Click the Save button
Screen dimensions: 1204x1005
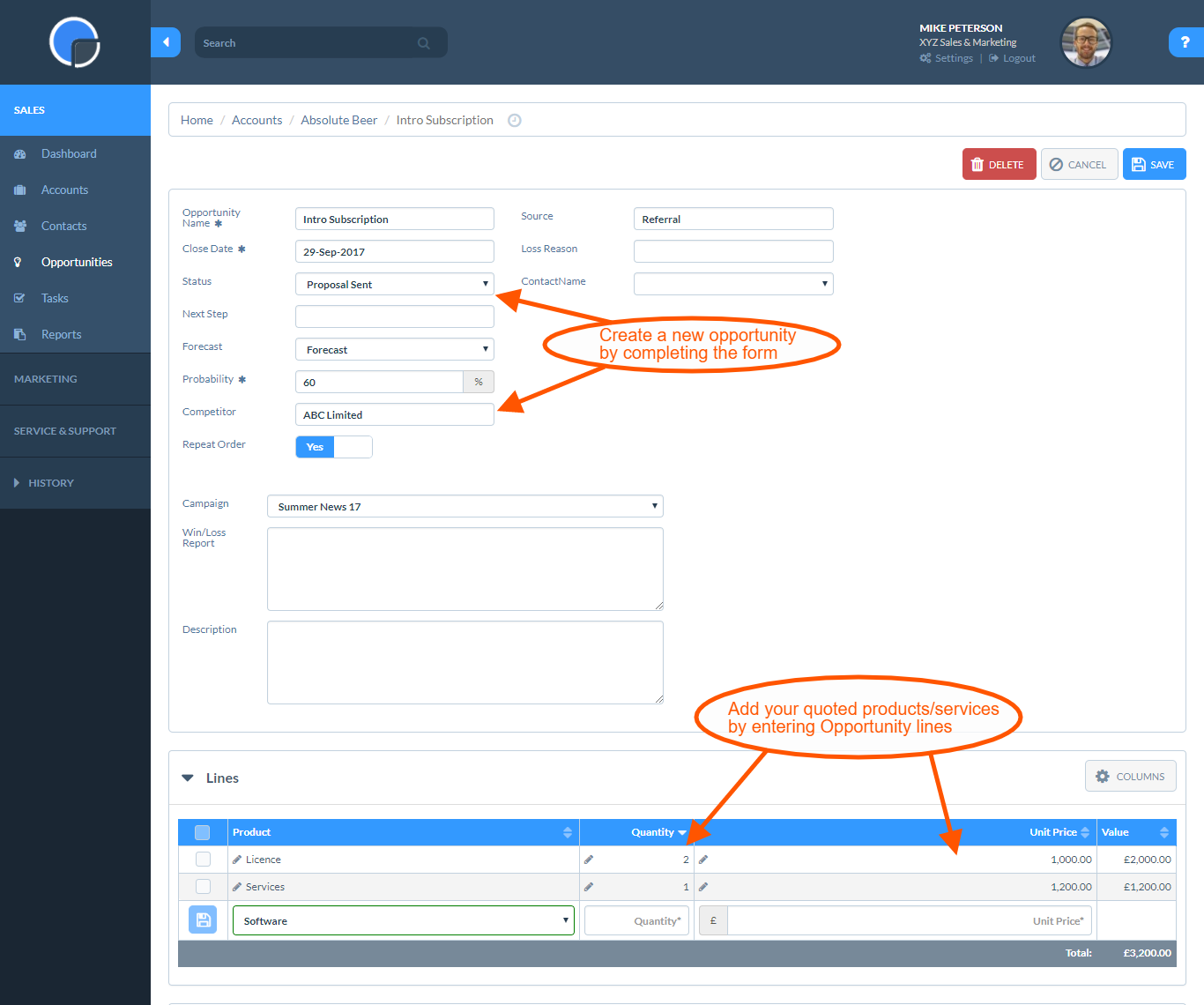click(1155, 164)
